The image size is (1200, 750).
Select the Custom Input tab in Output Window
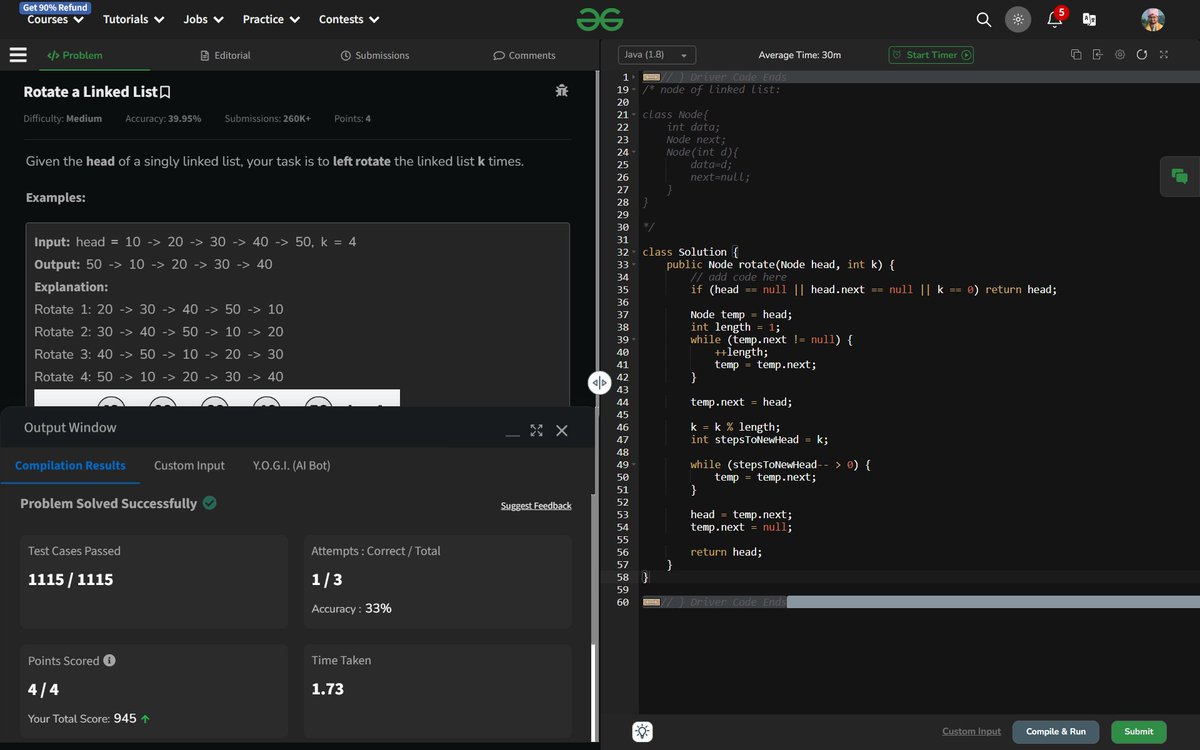point(189,465)
